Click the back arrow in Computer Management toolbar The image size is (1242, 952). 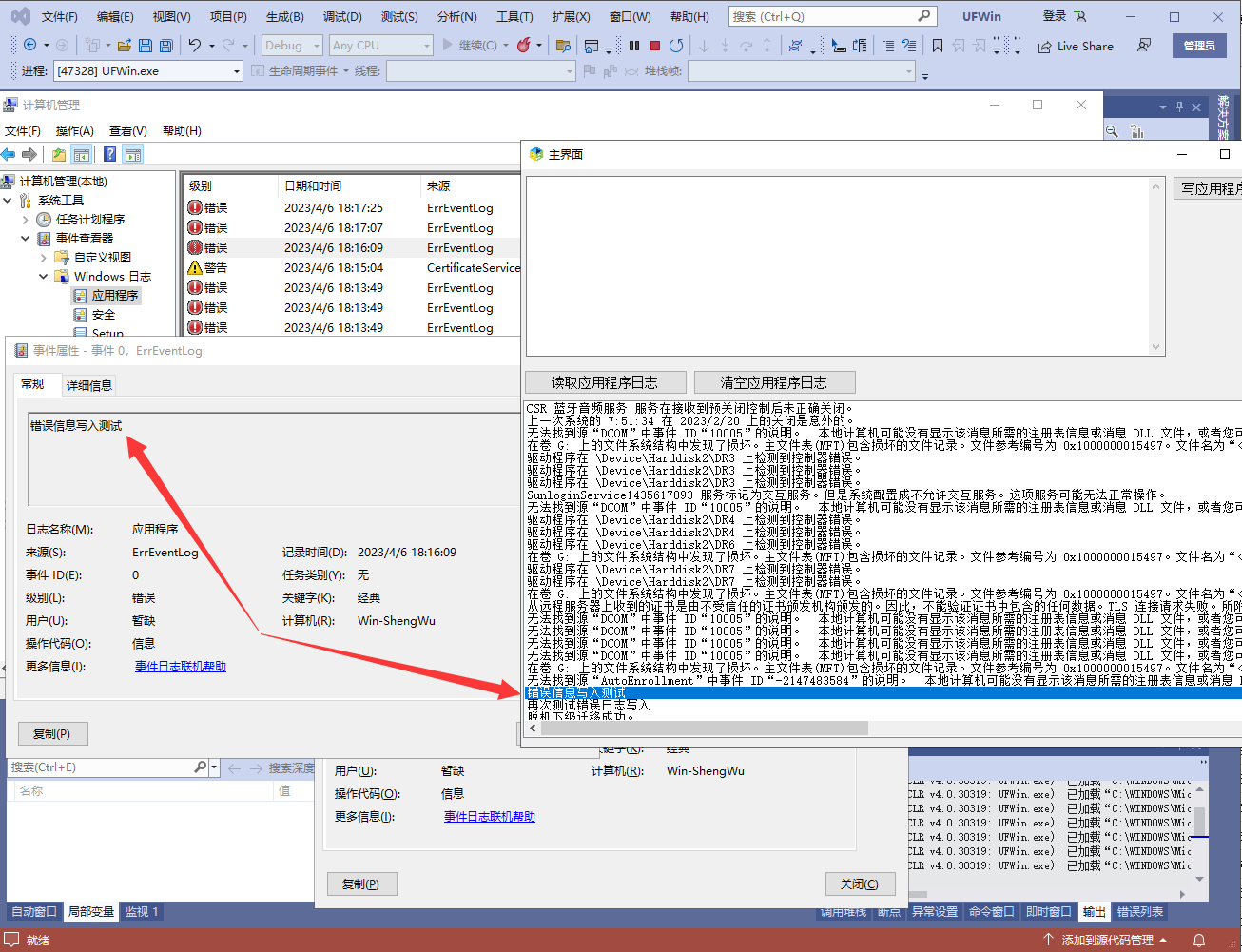pyautogui.click(x=9, y=154)
